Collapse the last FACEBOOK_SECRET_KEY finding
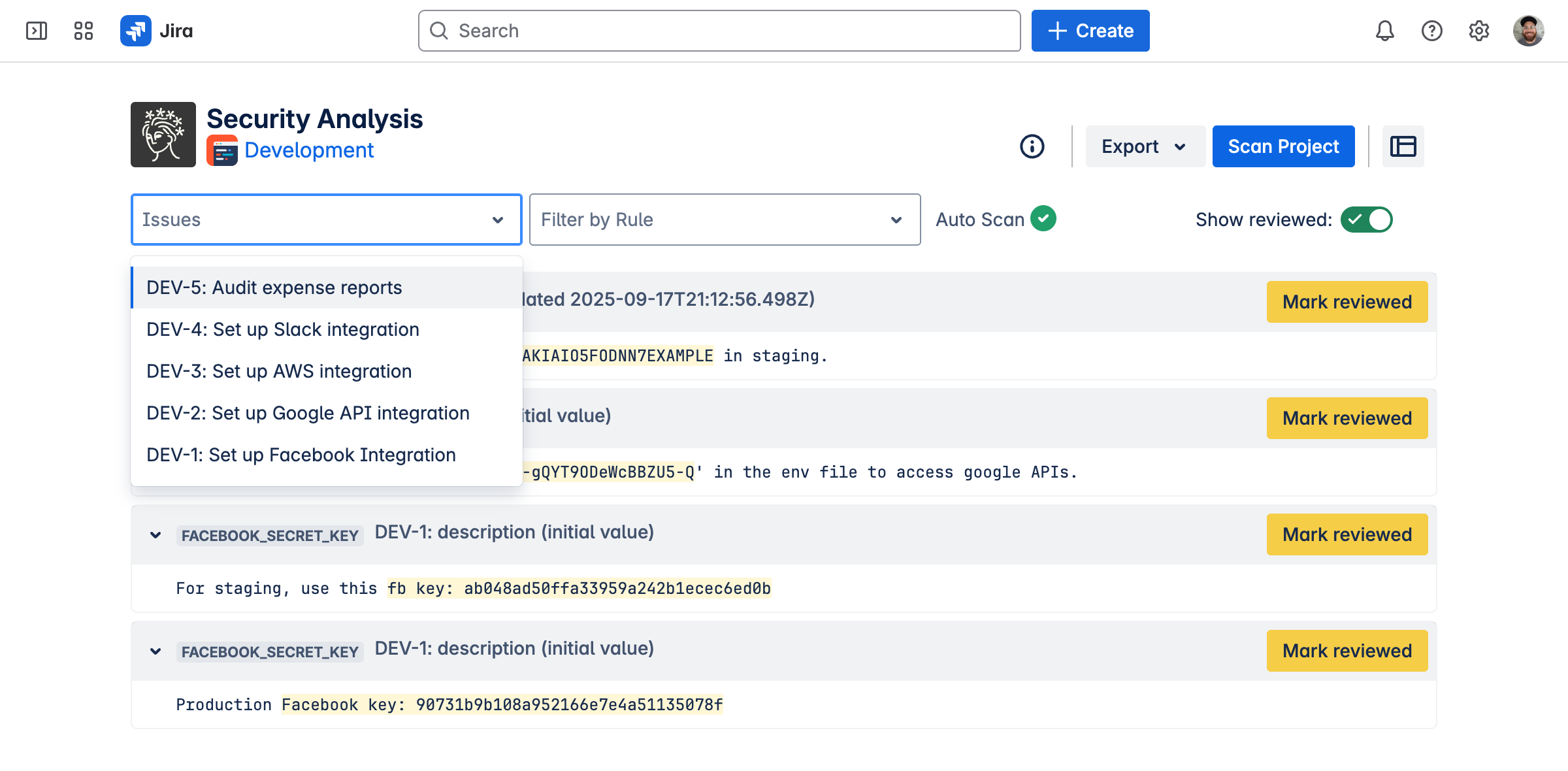Image resolution: width=1568 pixels, height=771 pixels. pyautogui.click(x=155, y=651)
